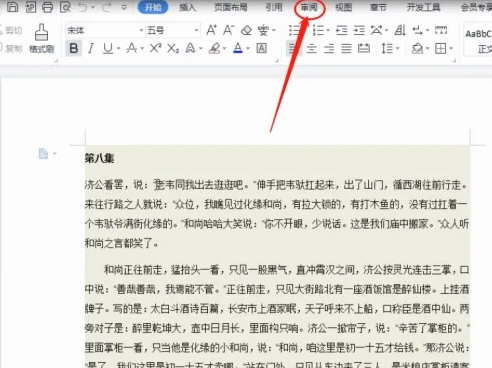Select the AaBbC 正文 style thumbnail
Image resolution: width=492 pixels, height=368 pixels.
tap(479, 40)
